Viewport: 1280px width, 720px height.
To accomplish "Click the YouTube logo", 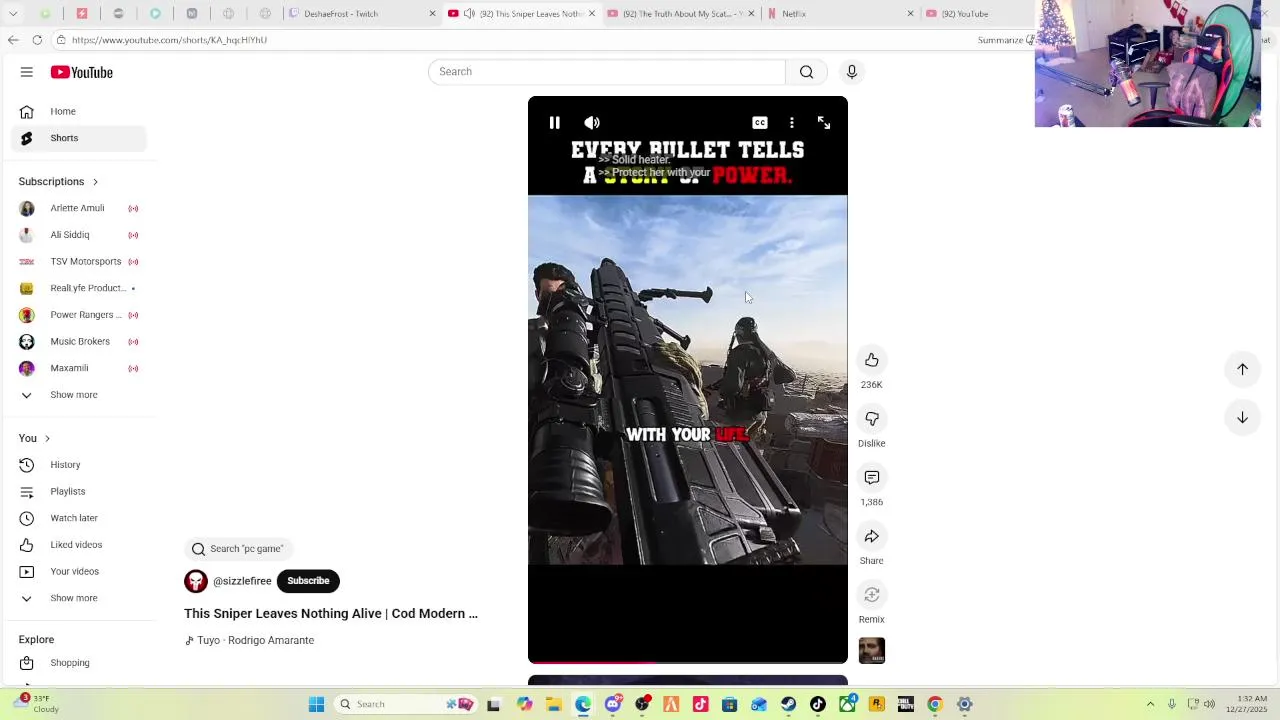I will [x=82, y=72].
